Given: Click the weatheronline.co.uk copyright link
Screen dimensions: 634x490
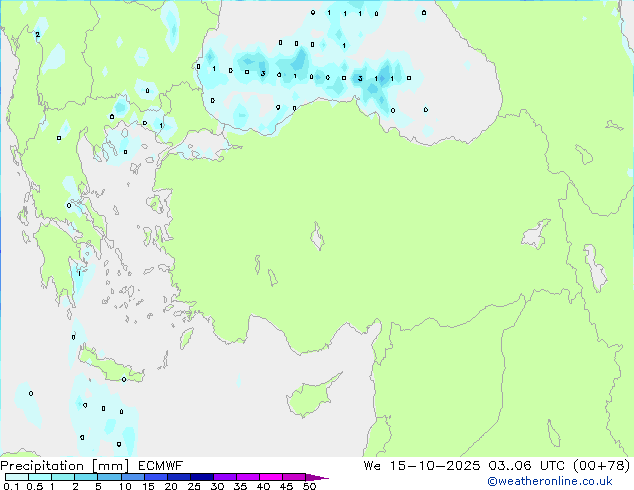Looking at the screenshot, I should click(x=550, y=481).
